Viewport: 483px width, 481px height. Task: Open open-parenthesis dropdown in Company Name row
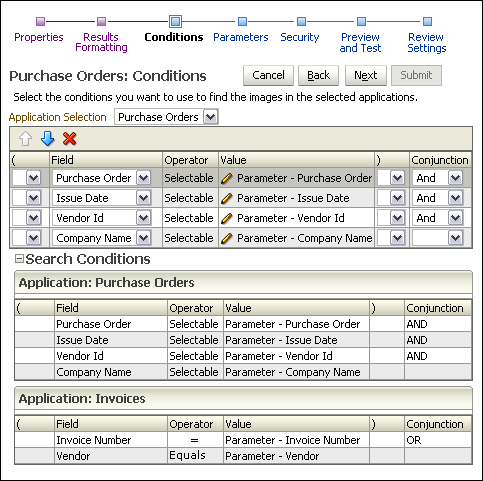pyautogui.click(x=34, y=238)
